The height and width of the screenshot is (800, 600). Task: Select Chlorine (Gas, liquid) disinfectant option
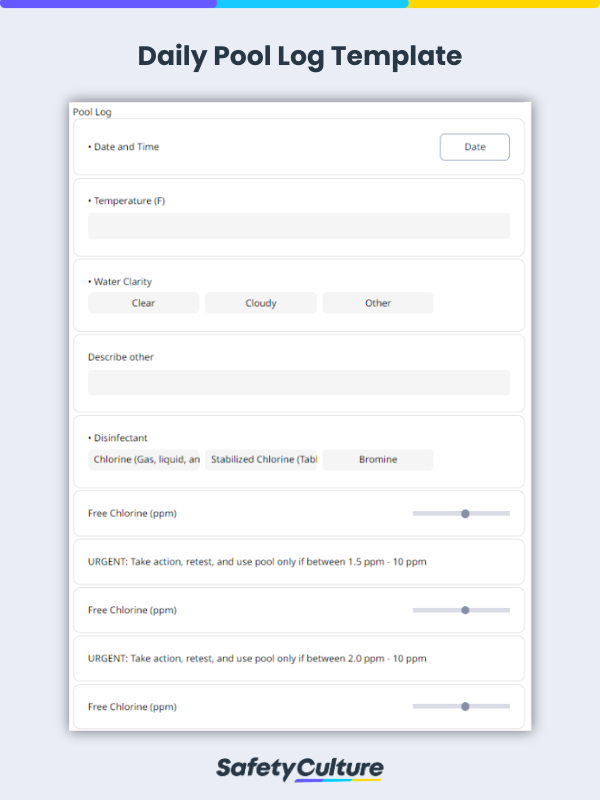coord(144,460)
